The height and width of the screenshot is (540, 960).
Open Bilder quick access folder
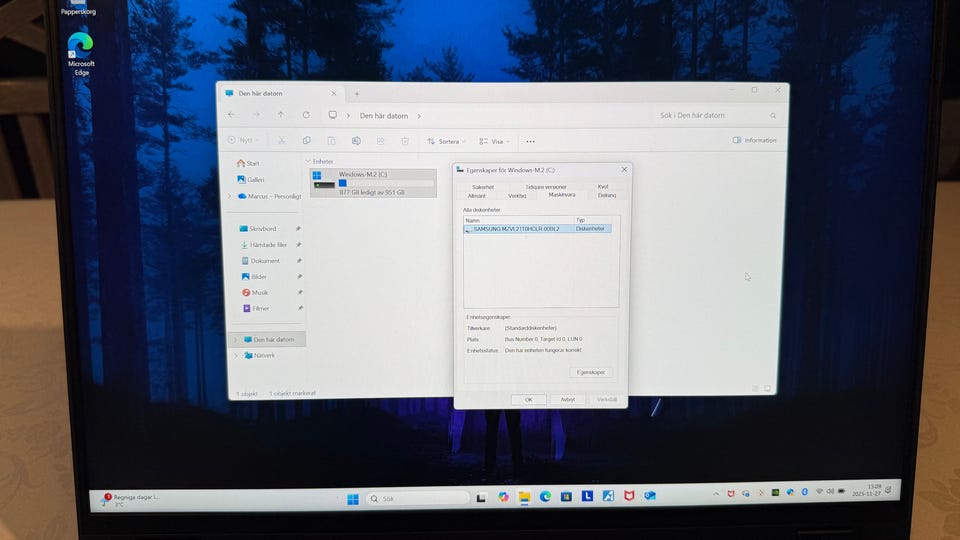(254, 277)
